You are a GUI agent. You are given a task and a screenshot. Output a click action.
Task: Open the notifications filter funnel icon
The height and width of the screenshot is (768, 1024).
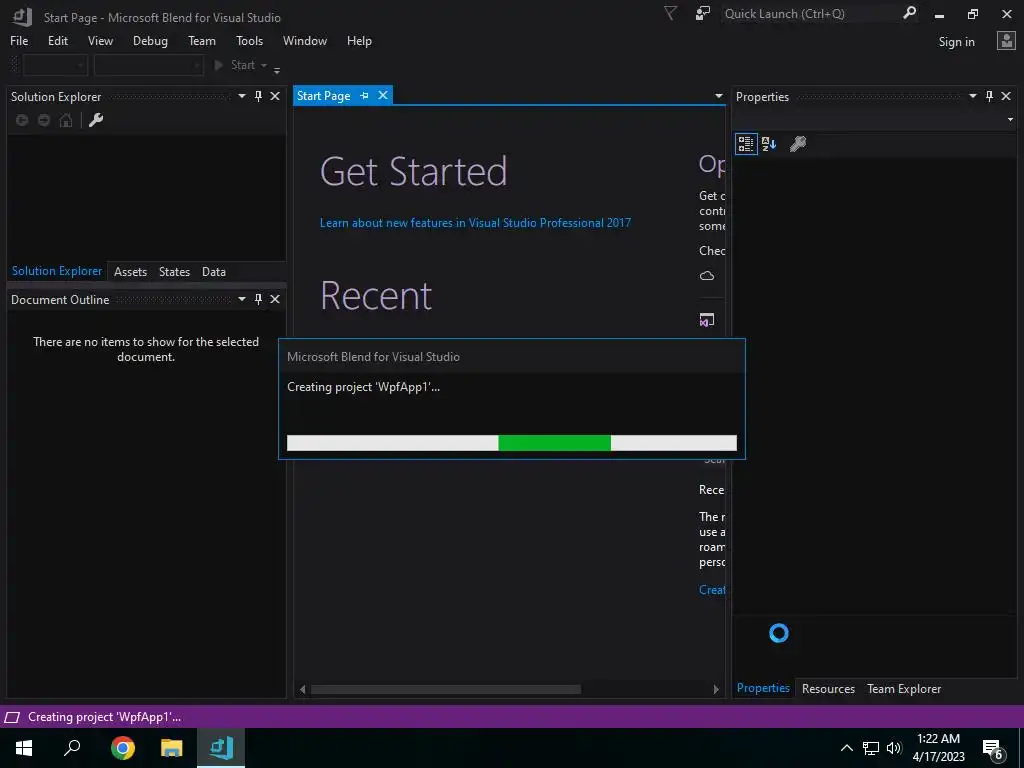coord(670,13)
